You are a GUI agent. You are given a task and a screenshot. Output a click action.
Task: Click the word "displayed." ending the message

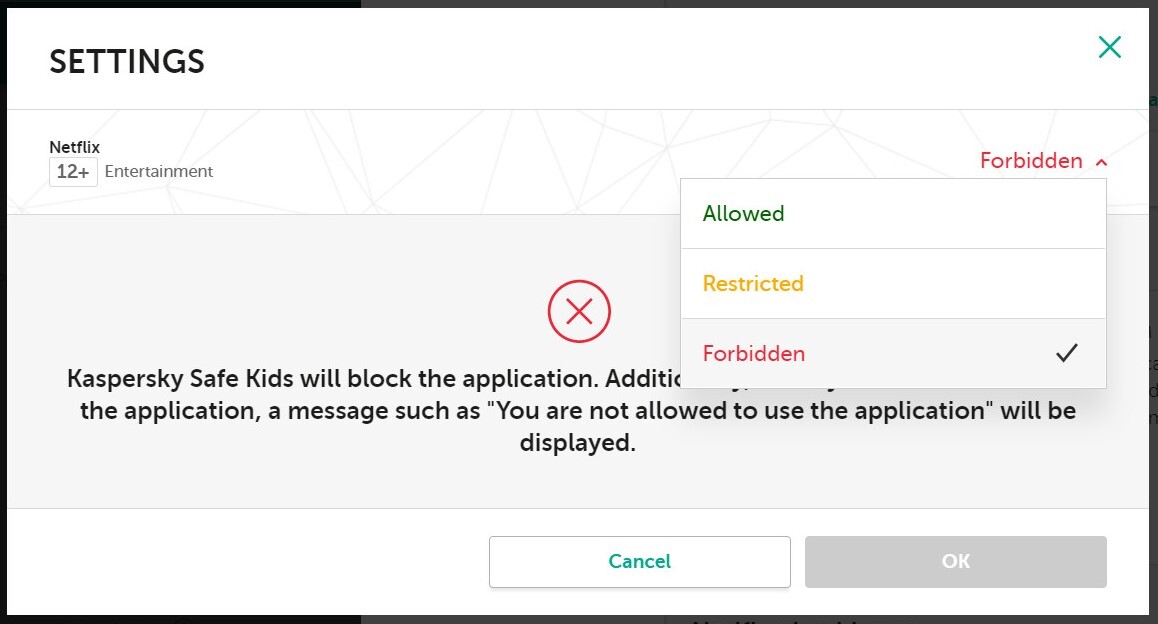coord(578,443)
